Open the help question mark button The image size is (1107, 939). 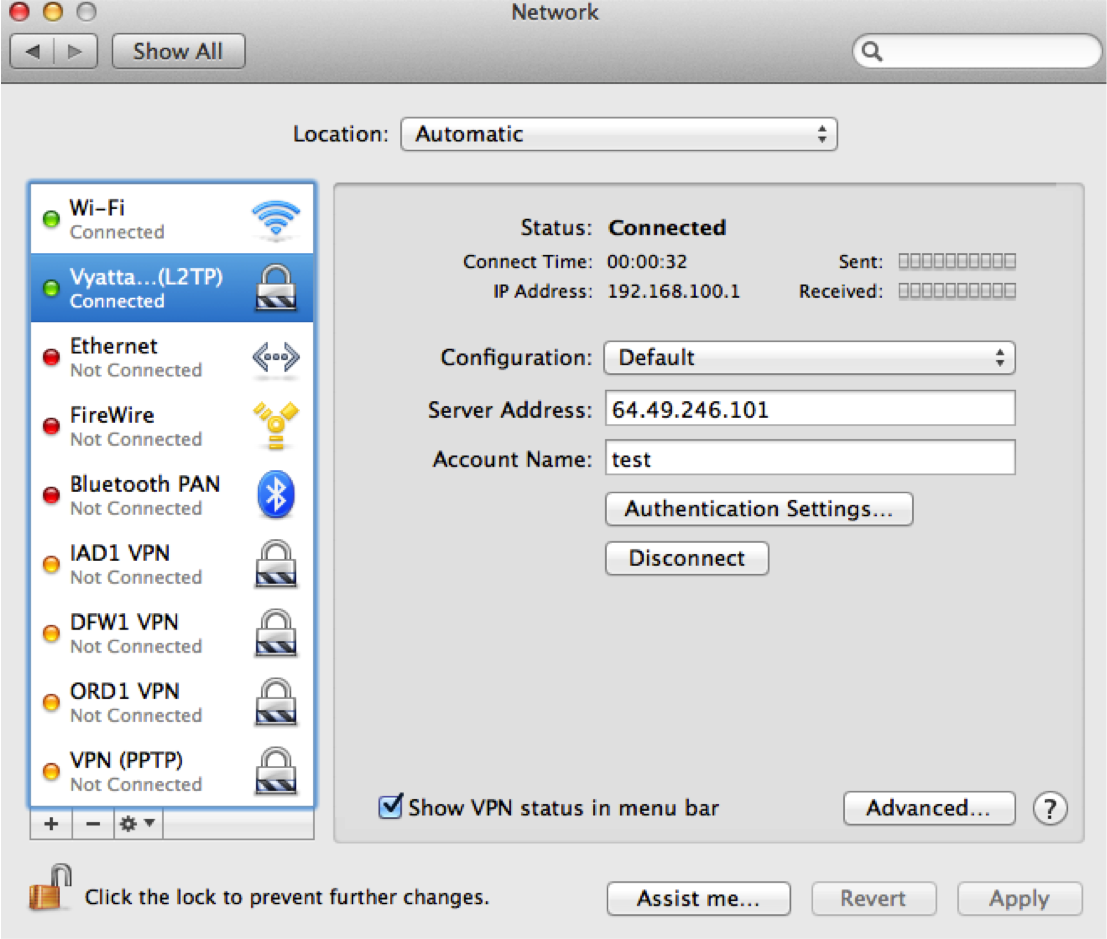(1050, 808)
